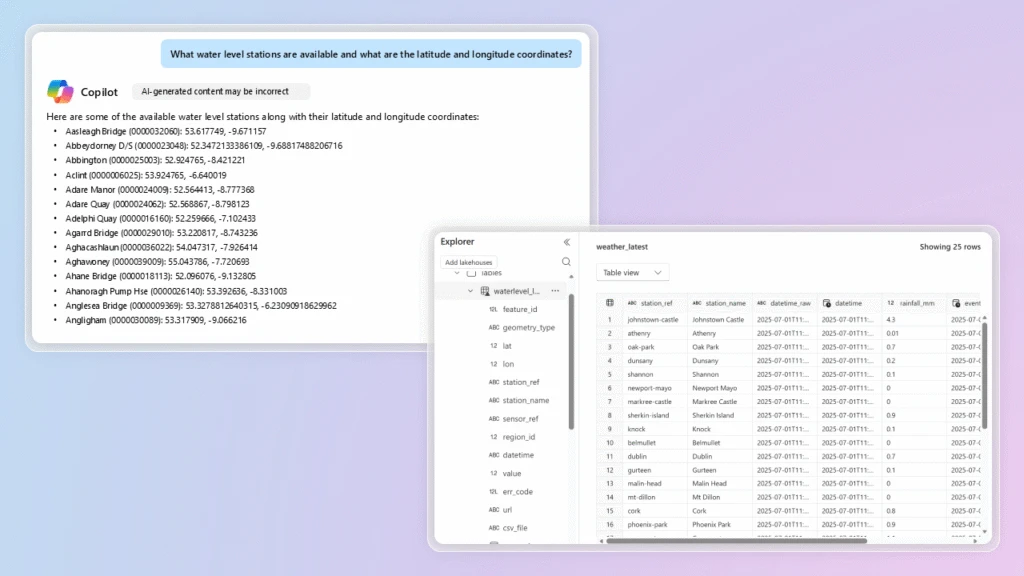Select the geometry_type field in Explorer
Screen dimensions: 1024x576
pos(529,327)
